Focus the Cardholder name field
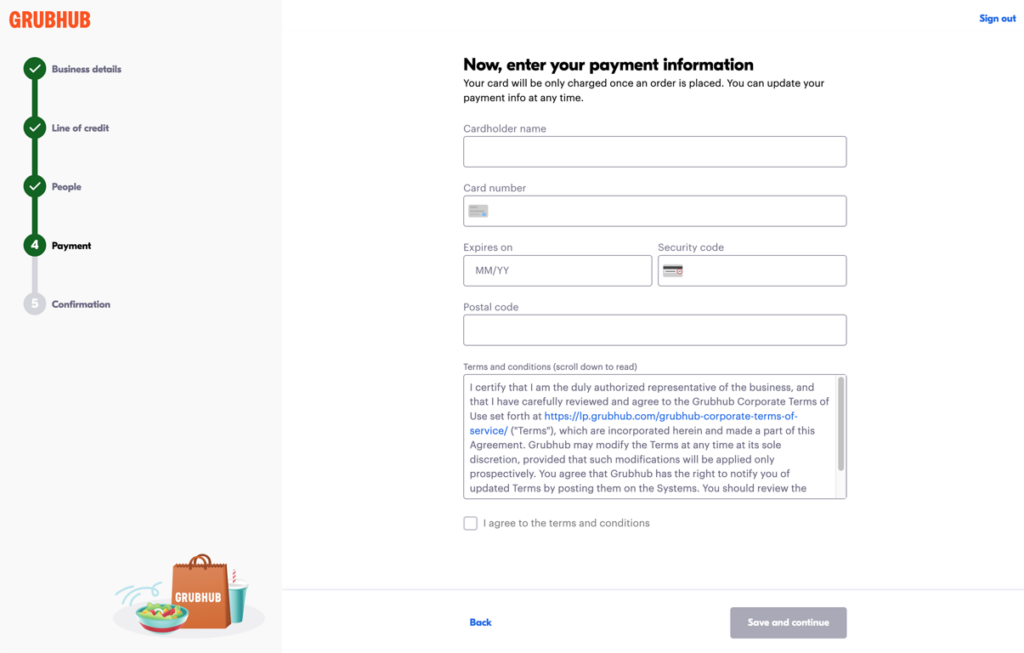 coord(654,152)
